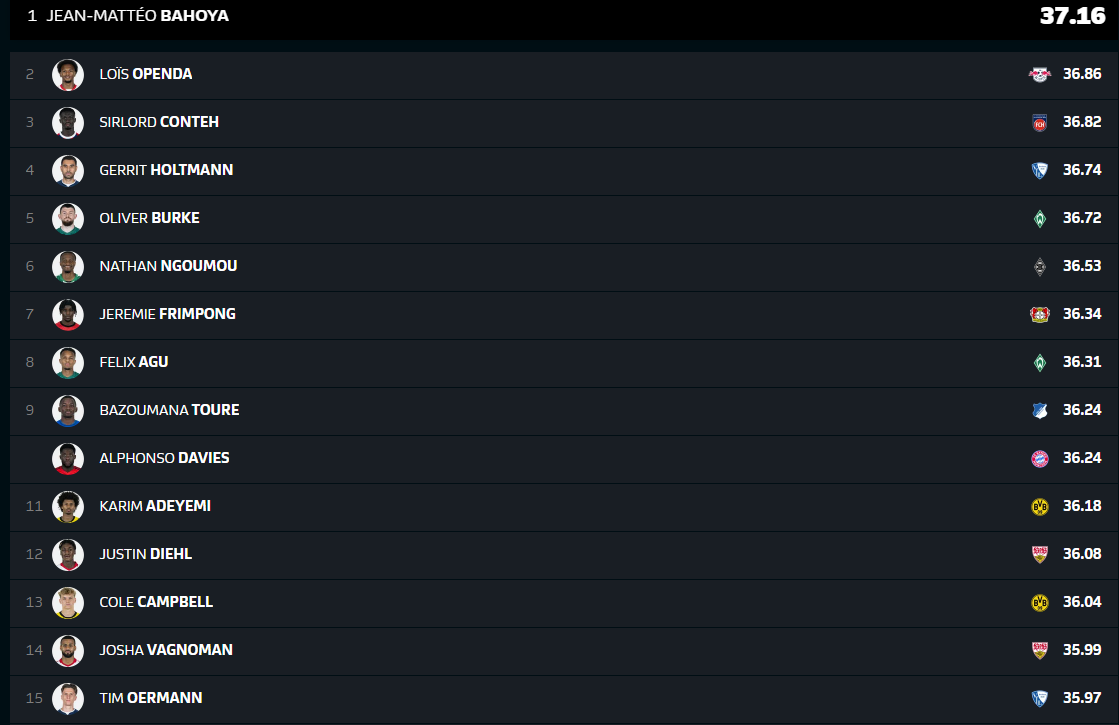Select Jeremie Frimpong's name
Viewport: 1119px width, 725px height.
tap(167, 314)
